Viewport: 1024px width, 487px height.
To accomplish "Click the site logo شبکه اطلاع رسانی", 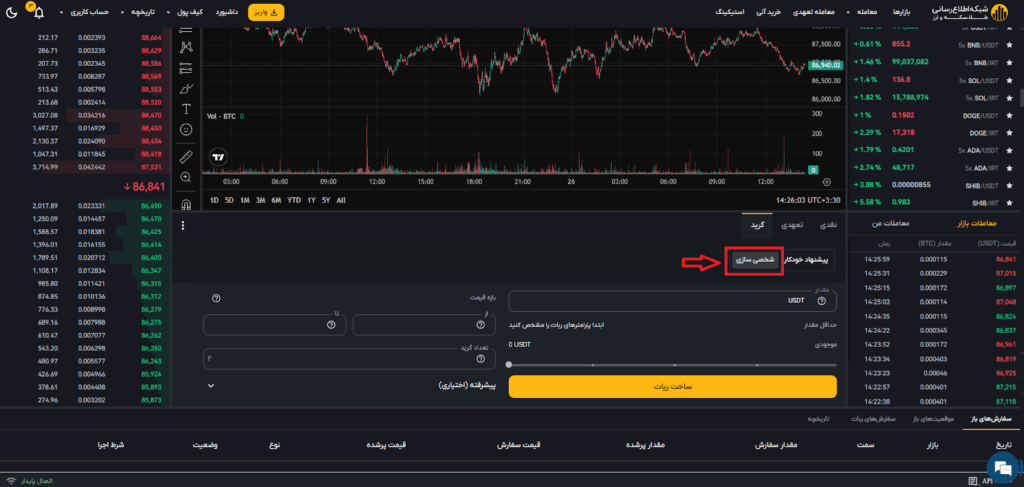I will click(971, 12).
